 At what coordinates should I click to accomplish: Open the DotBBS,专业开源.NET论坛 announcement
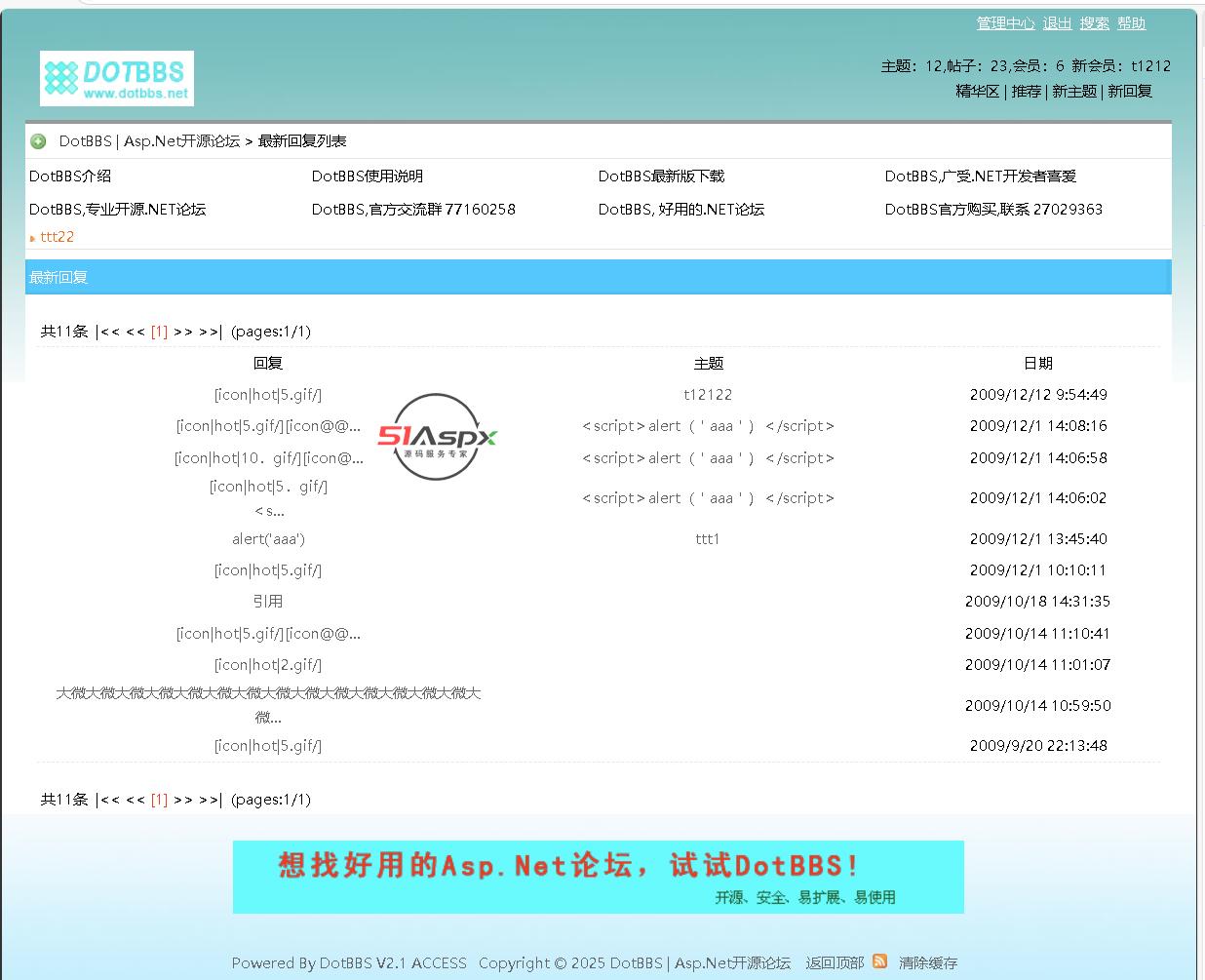point(118,210)
